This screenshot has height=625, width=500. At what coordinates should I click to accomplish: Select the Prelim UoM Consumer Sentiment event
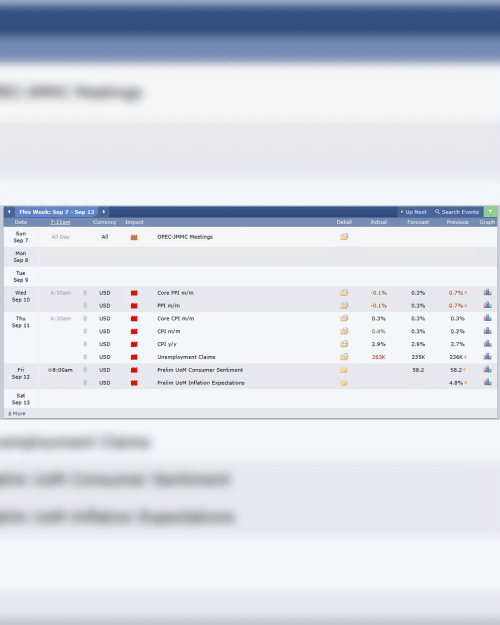[200, 370]
